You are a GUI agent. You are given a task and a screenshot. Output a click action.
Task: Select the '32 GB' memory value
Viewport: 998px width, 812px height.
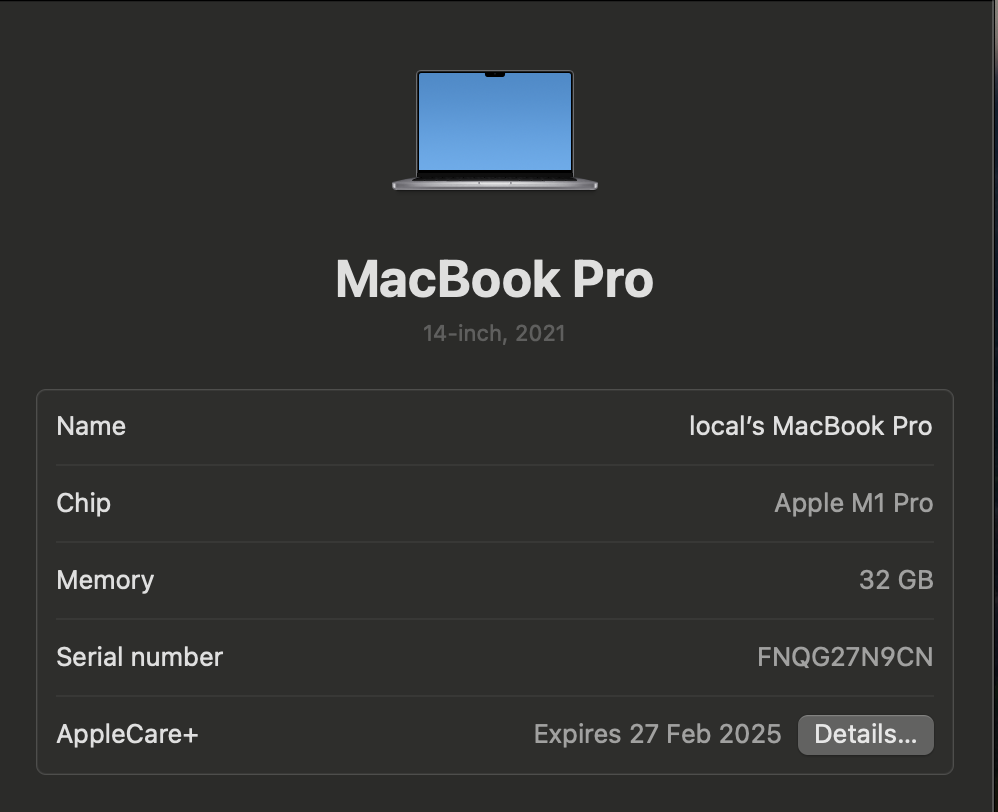(896, 580)
